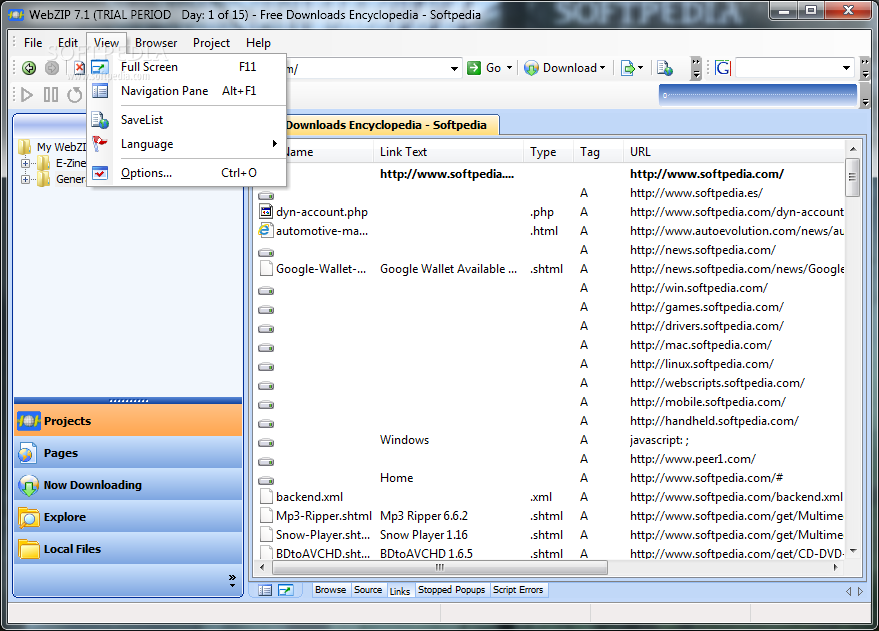Expand the Language submenu arrow
Viewport: 879px width, 631px height.
pos(275,143)
